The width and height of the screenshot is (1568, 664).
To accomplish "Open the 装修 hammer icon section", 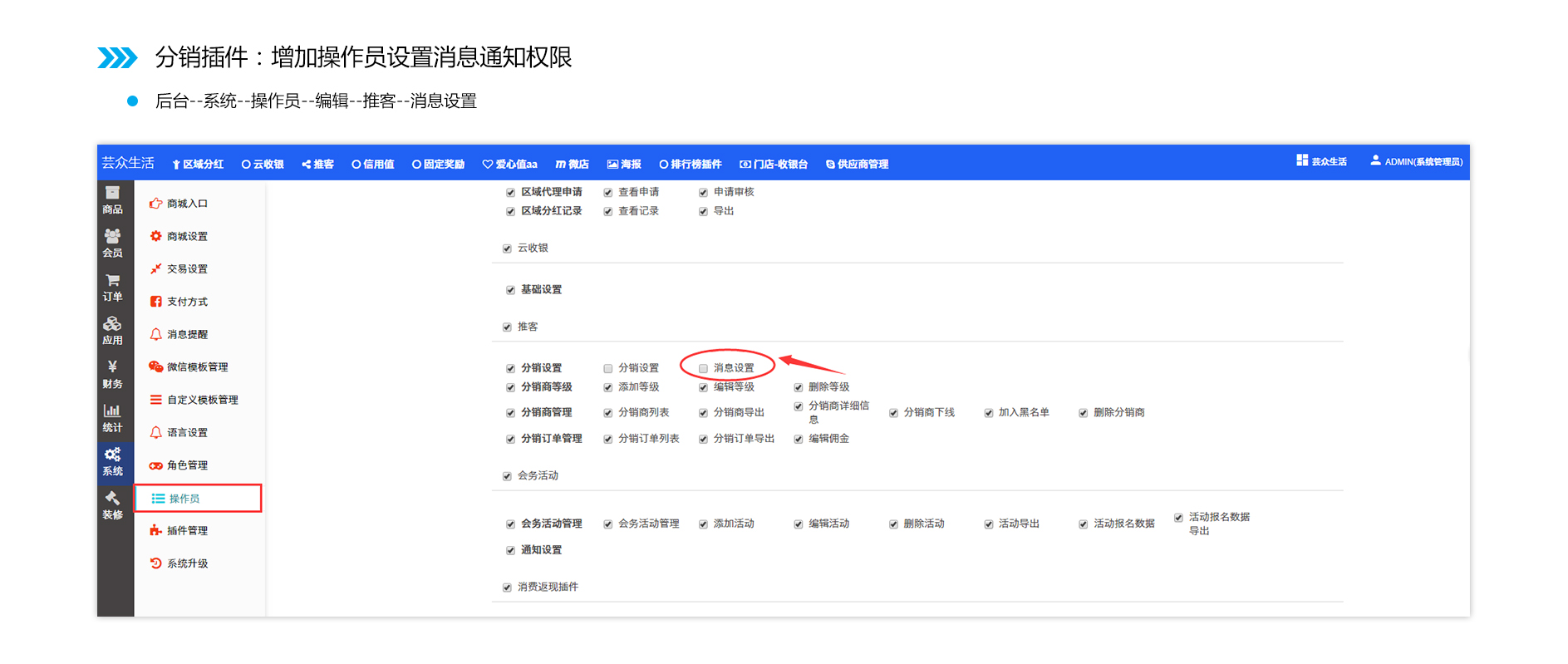I will [112, 505].
